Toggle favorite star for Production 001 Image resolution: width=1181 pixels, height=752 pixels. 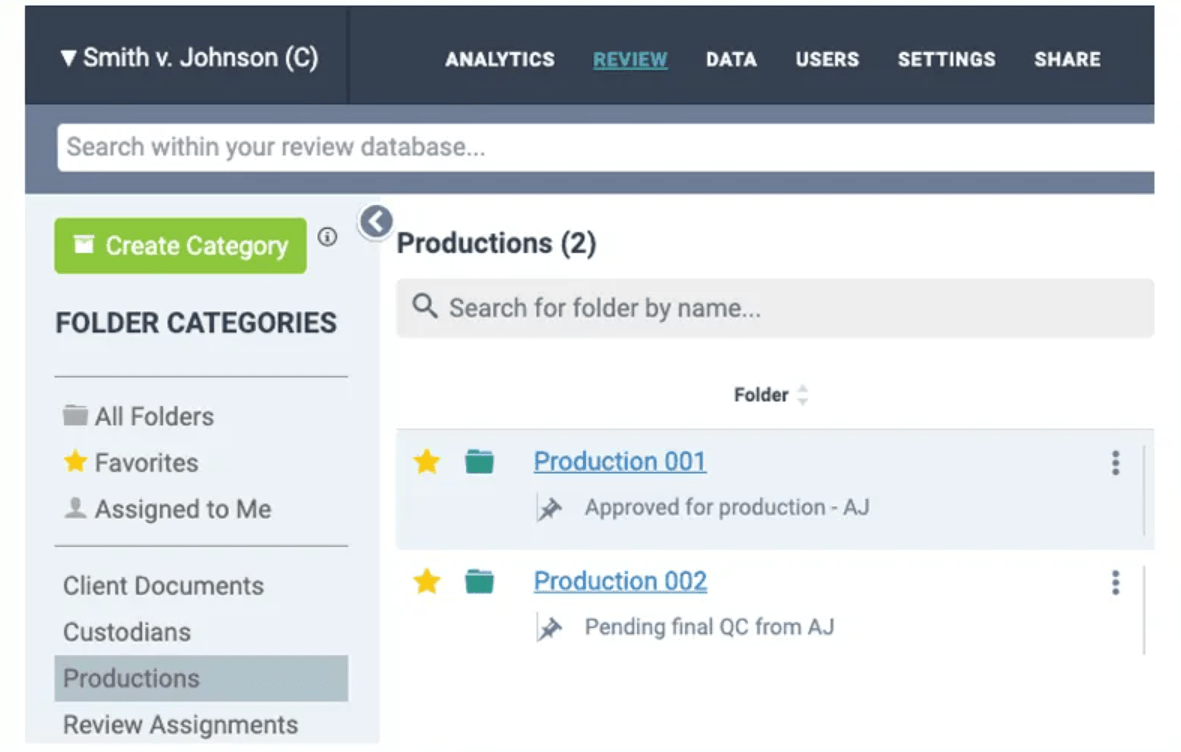(426, 461)
